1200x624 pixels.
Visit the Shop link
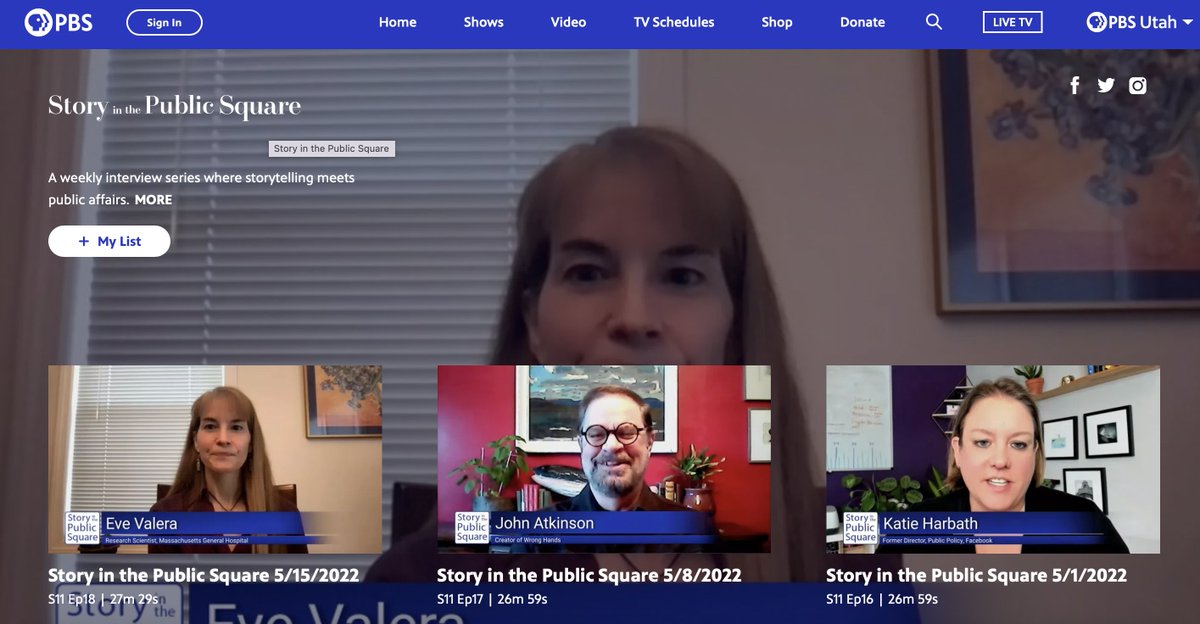tap(777, 22)
